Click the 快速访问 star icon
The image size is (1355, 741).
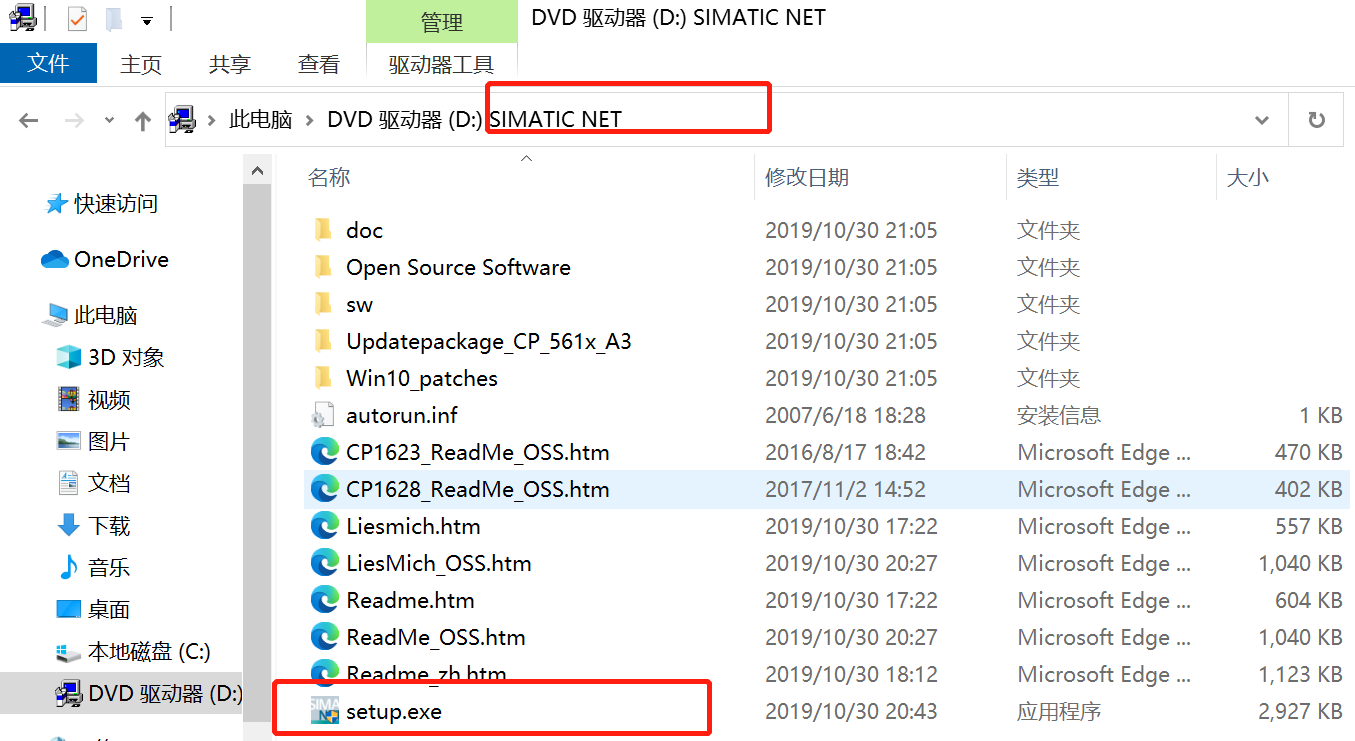(x=57, y=204)
